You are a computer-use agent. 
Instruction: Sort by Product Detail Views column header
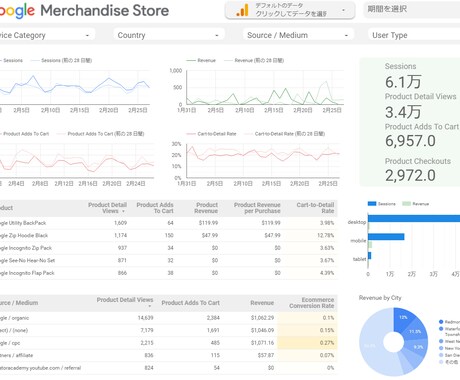tap(107, 208)
